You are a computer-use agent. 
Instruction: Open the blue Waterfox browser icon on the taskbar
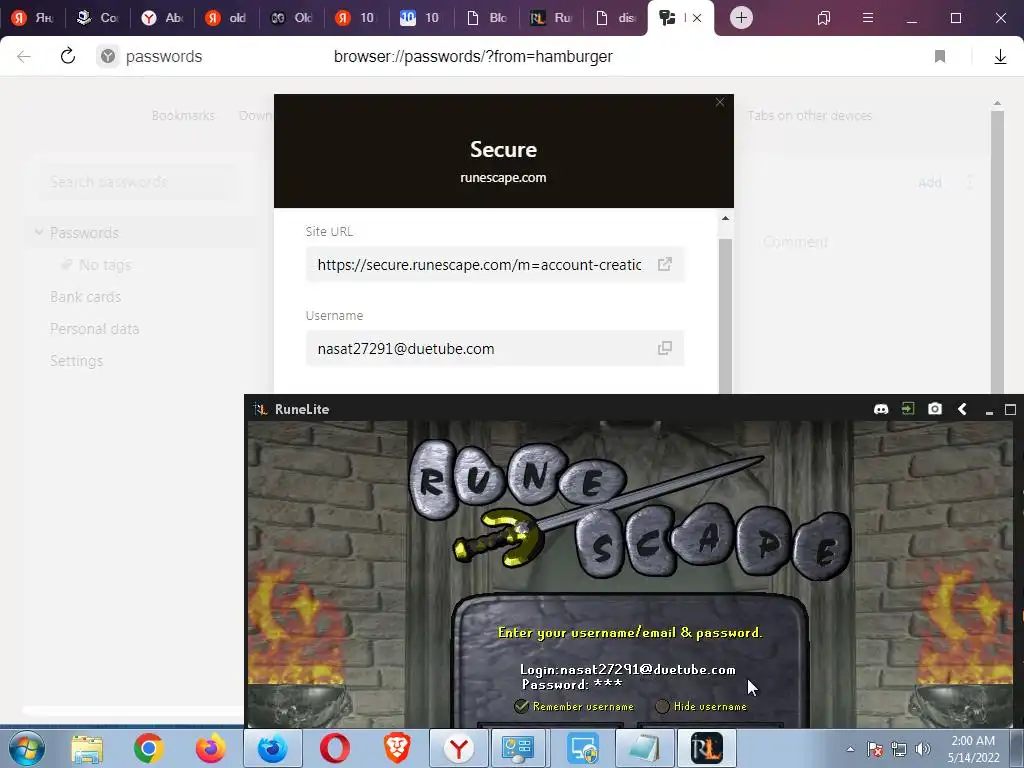point(273,748)
